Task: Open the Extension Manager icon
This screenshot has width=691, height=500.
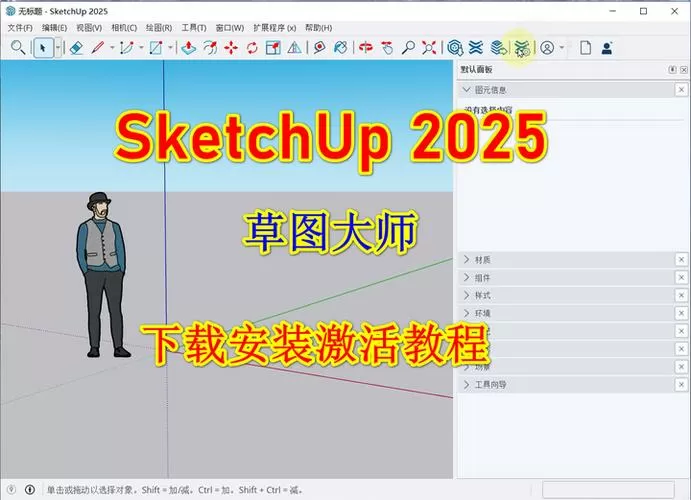Action: 522,48
